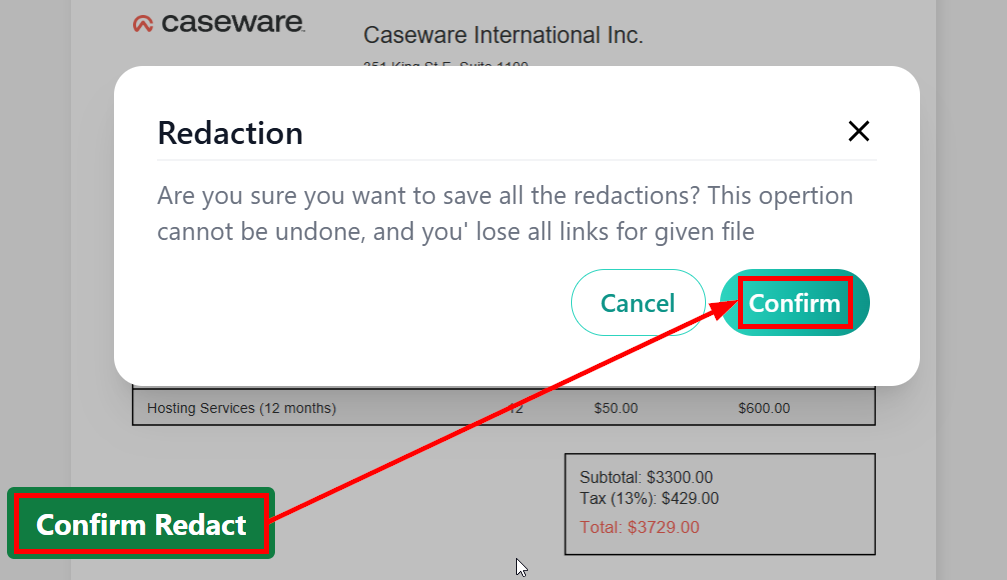Image resolution: width=1007 pixels, height=580 pixels.
Task: Click the red Caseware logo symbol
Action: click(142, 24)
